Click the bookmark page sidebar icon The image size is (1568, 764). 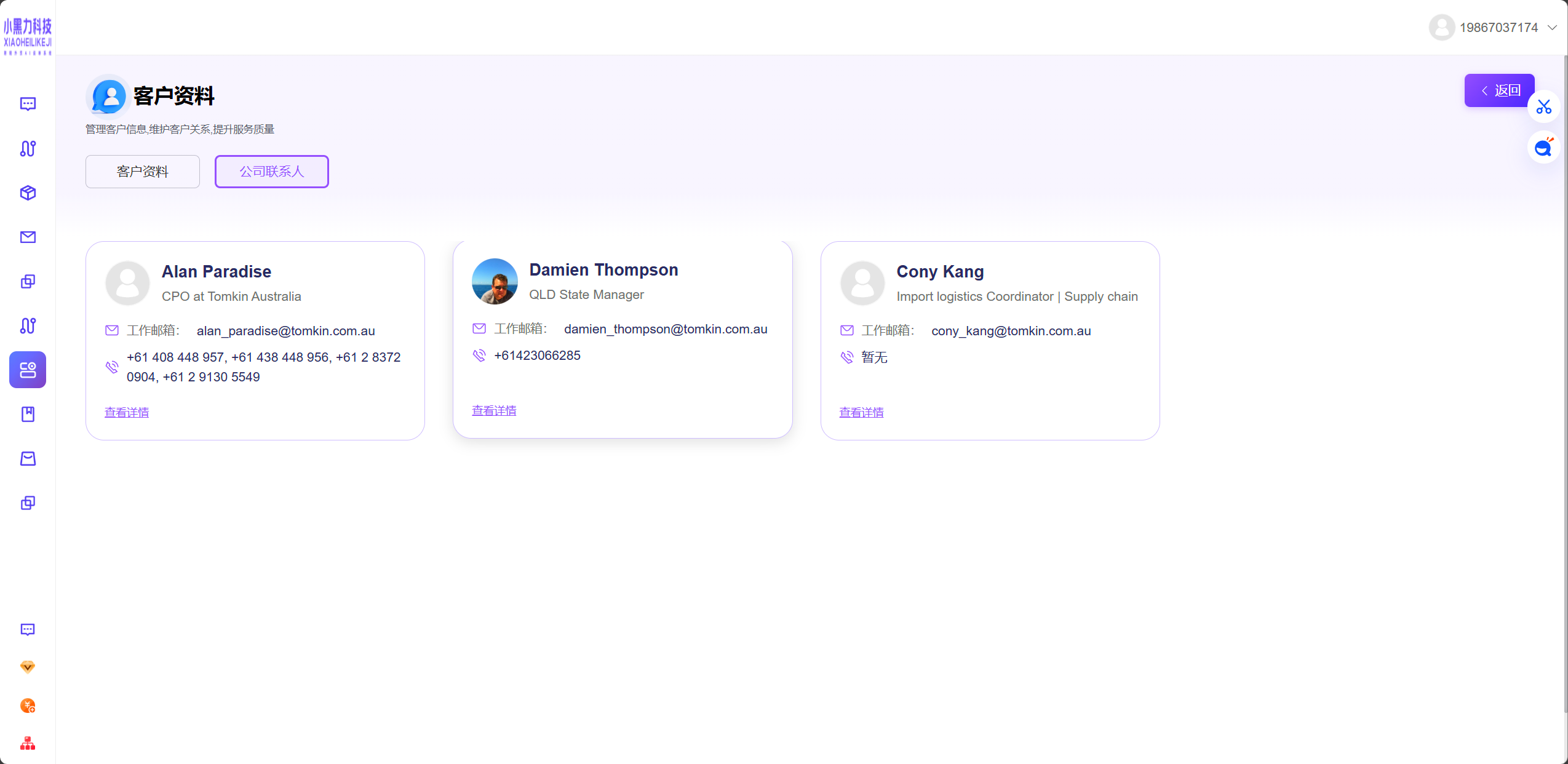point(28,414)
